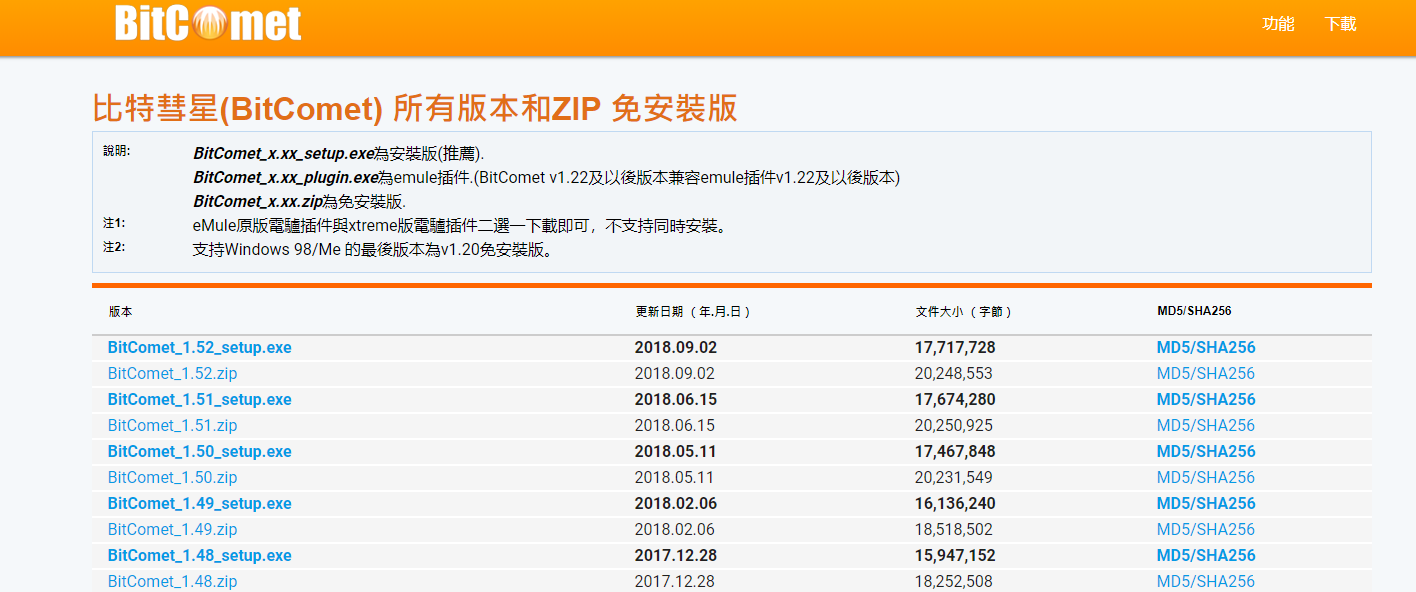Download BitComet_1.51.zip
This screenshot has height=592, width=1416.
(172, 426)
